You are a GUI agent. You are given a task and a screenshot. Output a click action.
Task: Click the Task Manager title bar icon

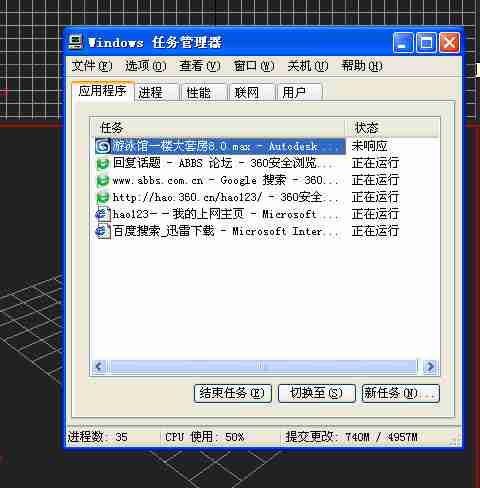[x=75, y=42]
